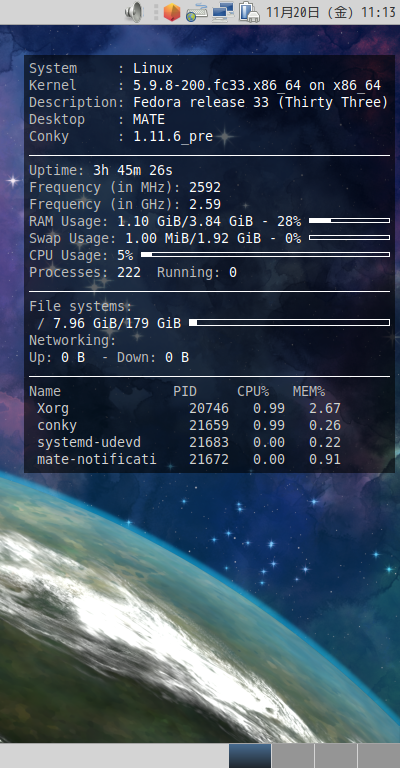Click the mate-notificati memory value "0.91"
Screen dimensions: 400x768
pyautogui.click(x=325, y=459)
